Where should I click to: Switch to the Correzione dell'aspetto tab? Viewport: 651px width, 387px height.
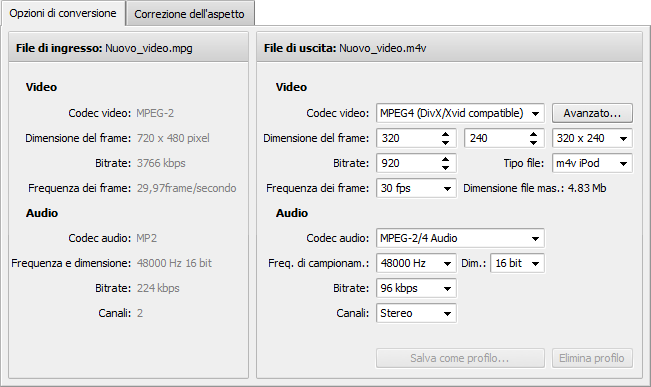coord(190,14)
